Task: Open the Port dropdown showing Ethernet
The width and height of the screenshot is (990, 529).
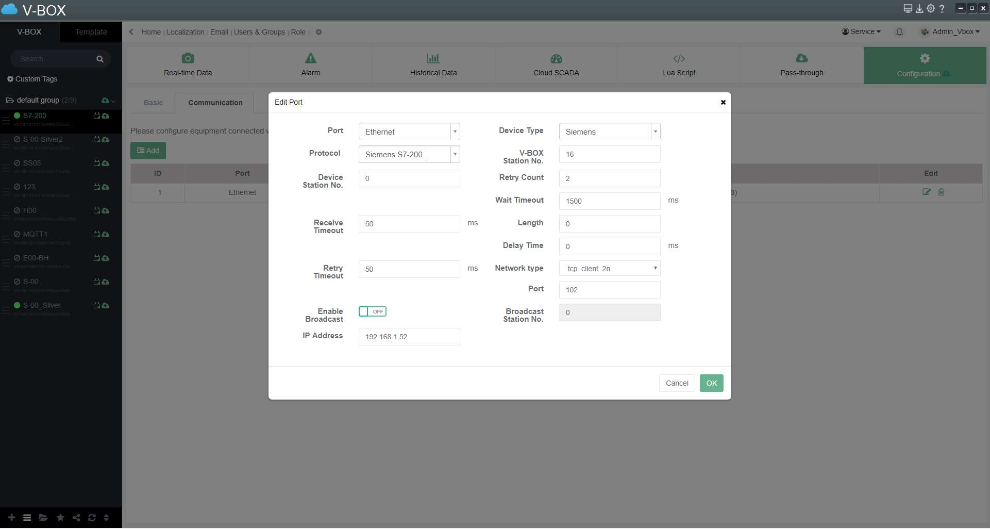Action: [x=409, y=131]
